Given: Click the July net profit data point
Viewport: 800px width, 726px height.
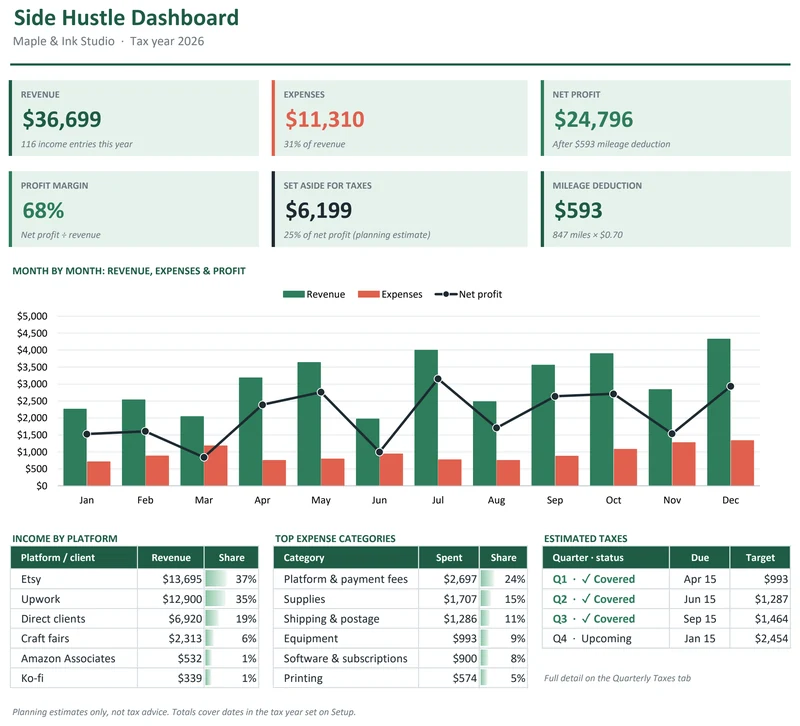Looking at the screenshot, I should click(438, 379).
